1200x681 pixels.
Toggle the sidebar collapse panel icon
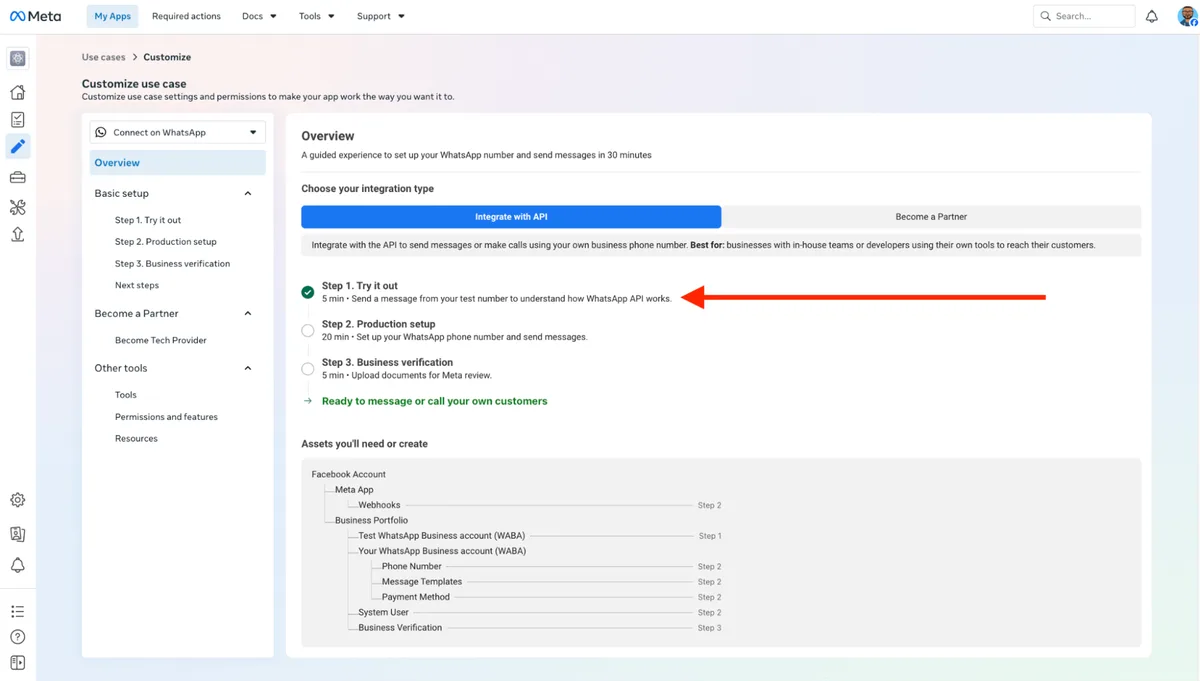[x=17, y=662]
